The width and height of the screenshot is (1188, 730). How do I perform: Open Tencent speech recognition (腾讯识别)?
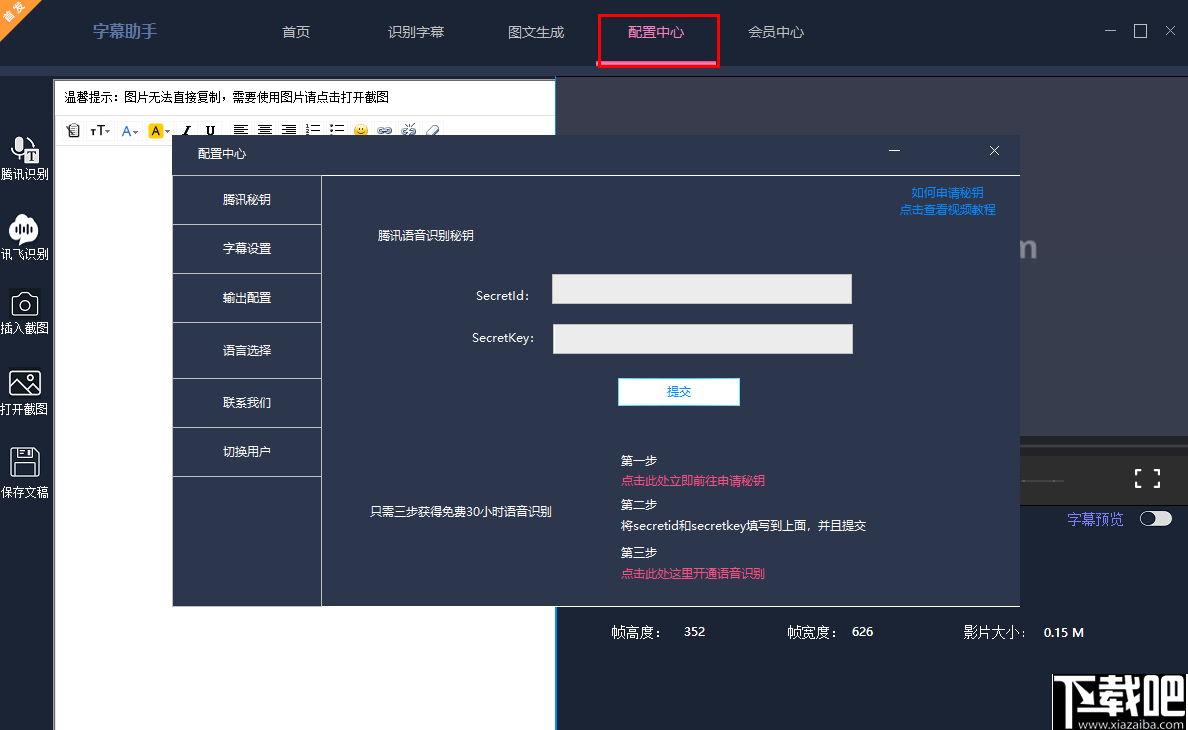tap(24, 158)
